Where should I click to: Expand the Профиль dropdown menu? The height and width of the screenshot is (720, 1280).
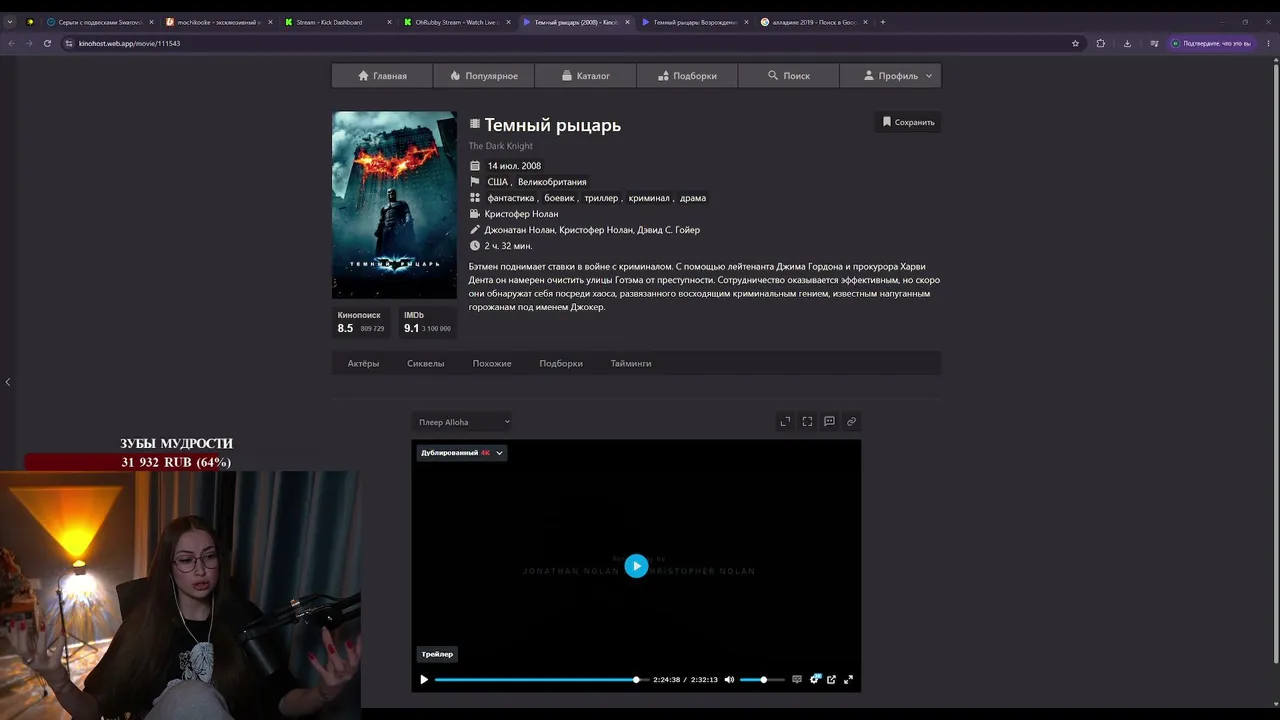coord(890,76)
